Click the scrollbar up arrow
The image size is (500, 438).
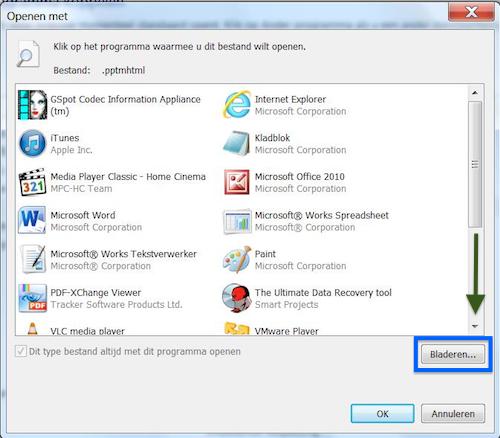(475, 93)
